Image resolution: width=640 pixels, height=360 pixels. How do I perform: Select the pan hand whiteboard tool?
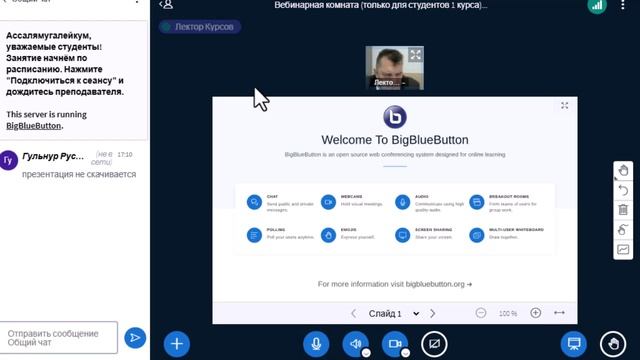623,171
